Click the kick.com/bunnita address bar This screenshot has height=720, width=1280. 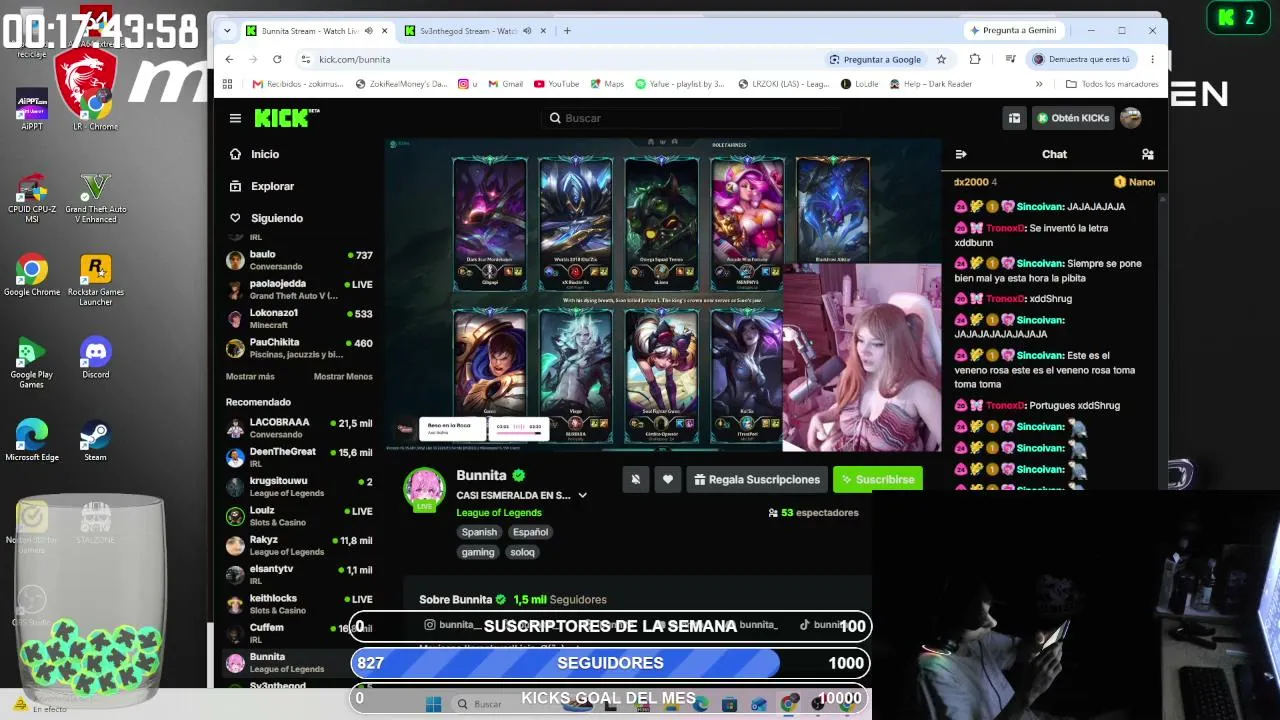click(560, 59)
